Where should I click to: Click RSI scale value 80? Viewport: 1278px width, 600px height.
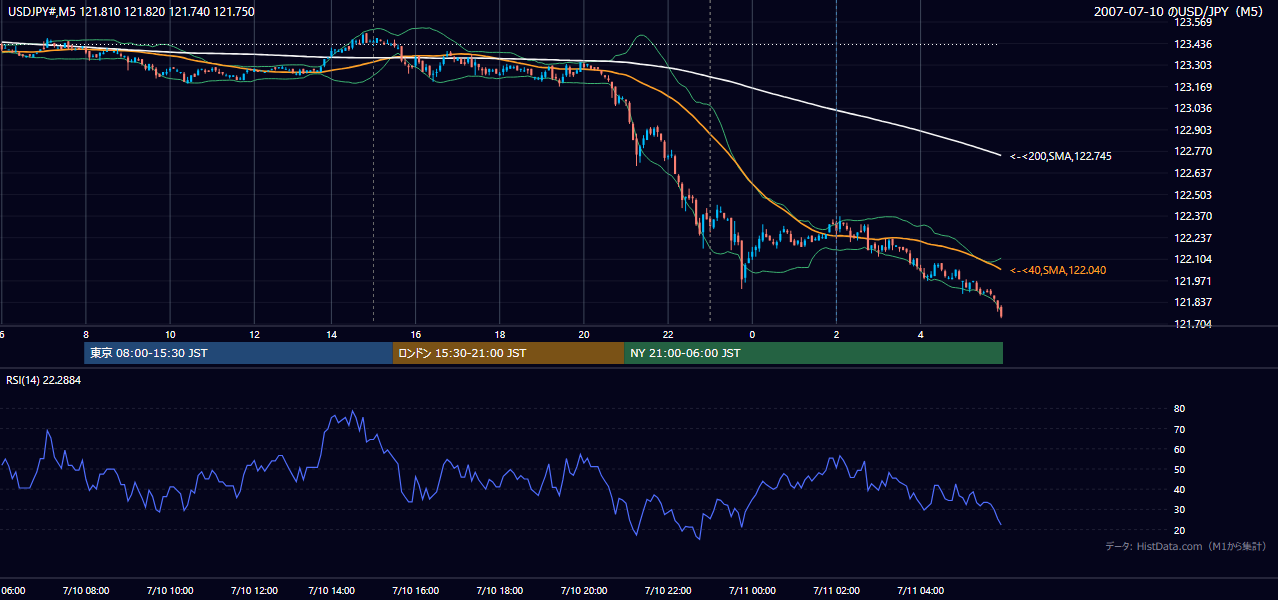coord(1180,409)
